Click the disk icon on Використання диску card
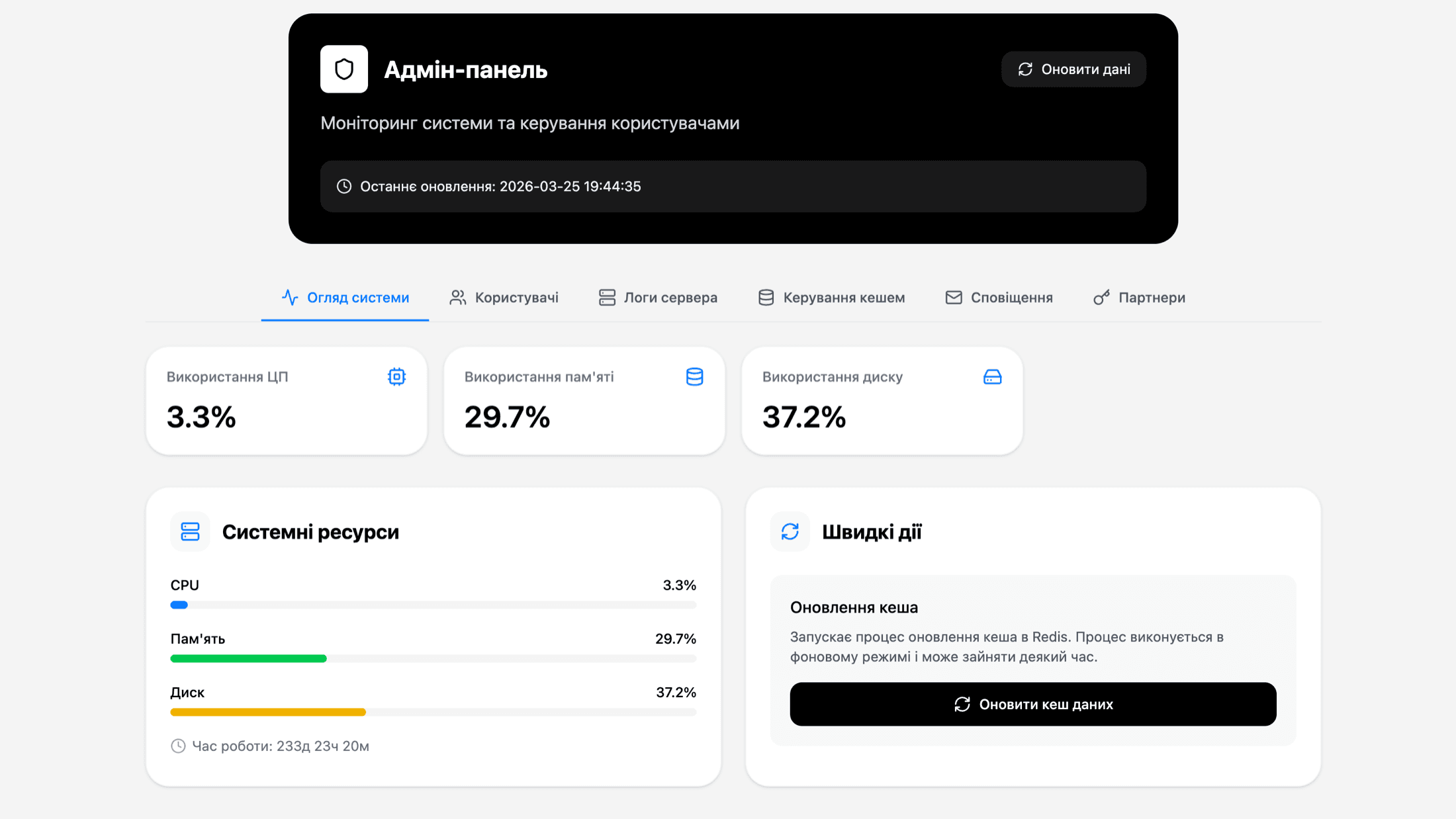 [991, 376]
